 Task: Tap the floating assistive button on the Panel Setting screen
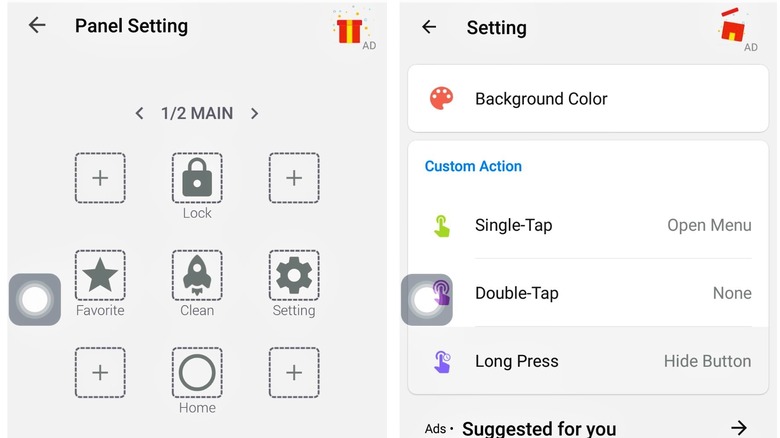[35, 299]
